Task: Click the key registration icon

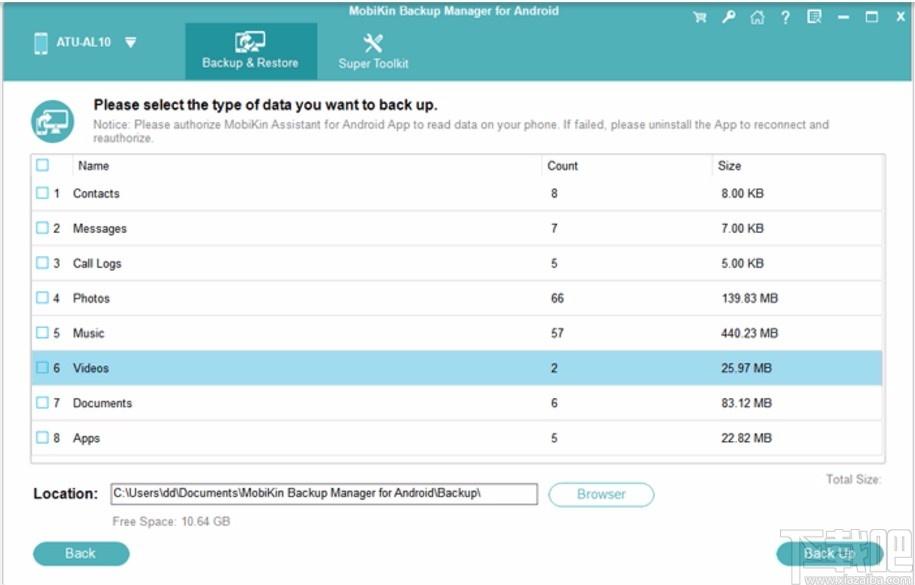Action: [728, 17]
